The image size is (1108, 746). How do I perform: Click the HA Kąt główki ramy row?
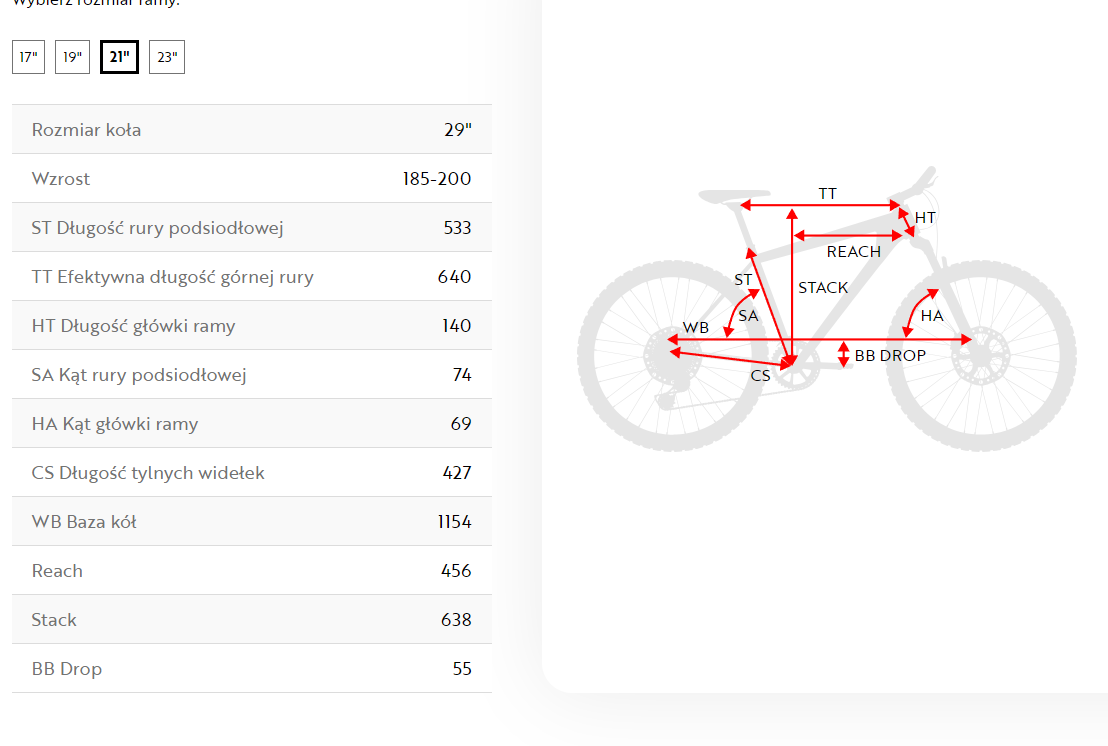(x=251, y=424)
